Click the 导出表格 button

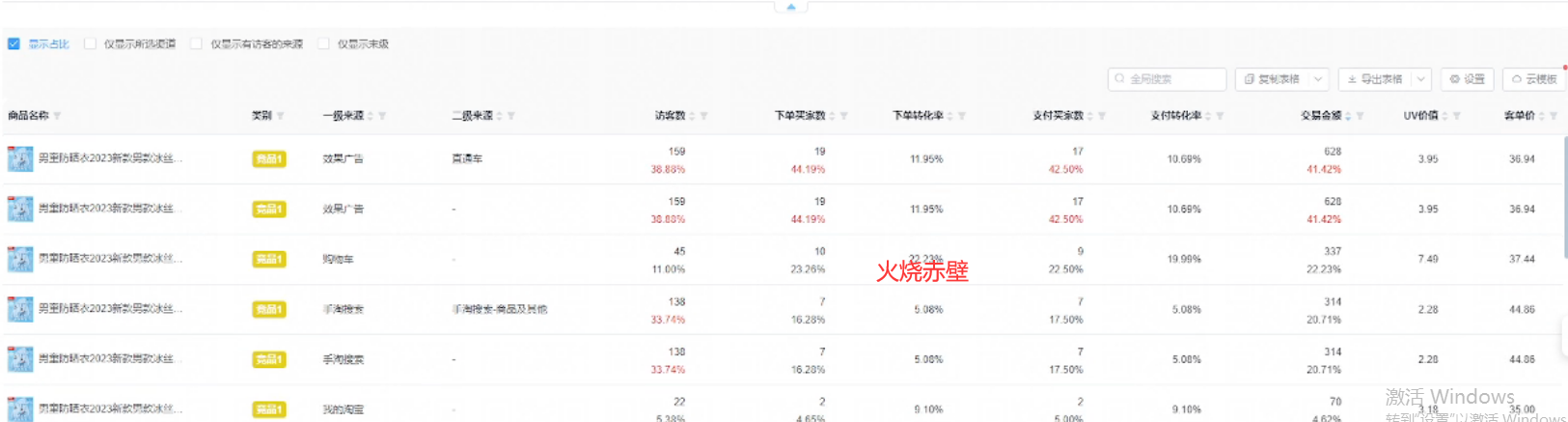tap(1374, 79)
